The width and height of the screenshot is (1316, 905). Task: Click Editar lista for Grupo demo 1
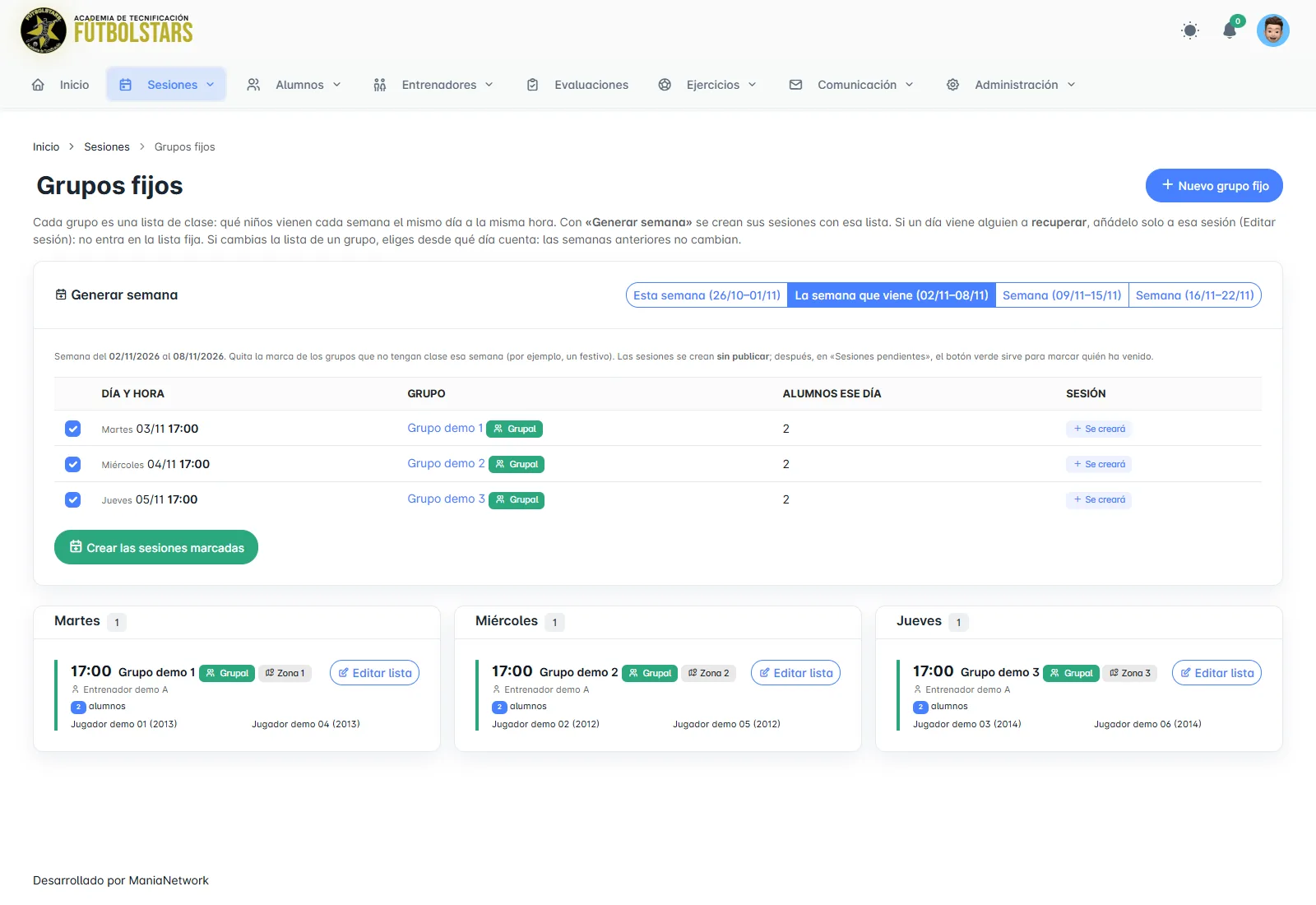coord(375,673)
